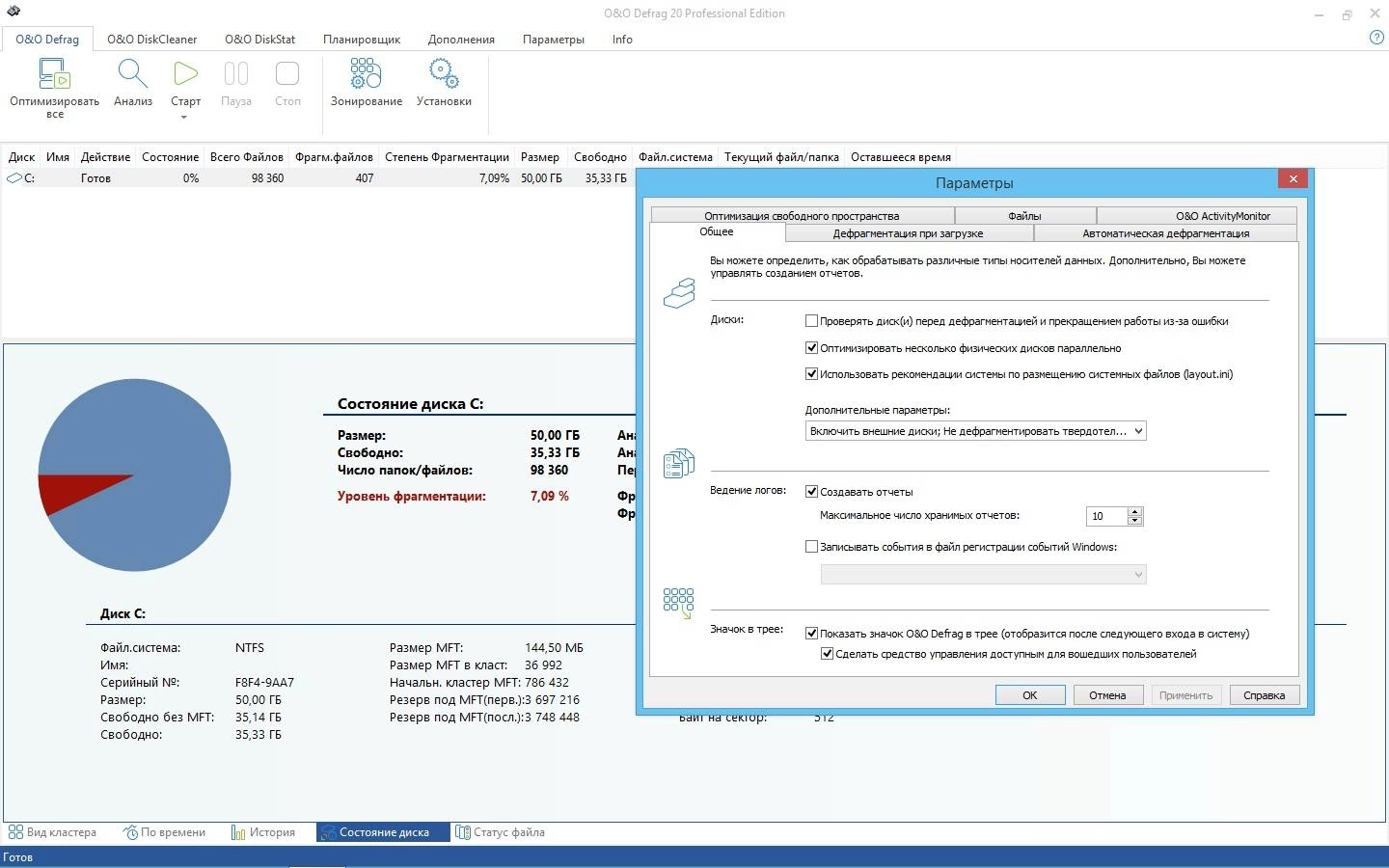Click the Оставшееся время column header

900,157
